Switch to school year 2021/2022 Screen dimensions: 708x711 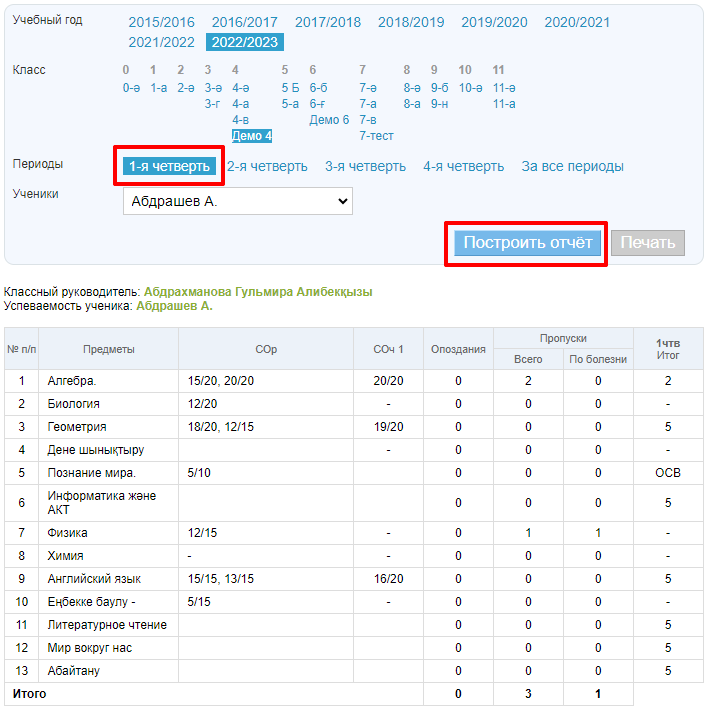(161, 42)
